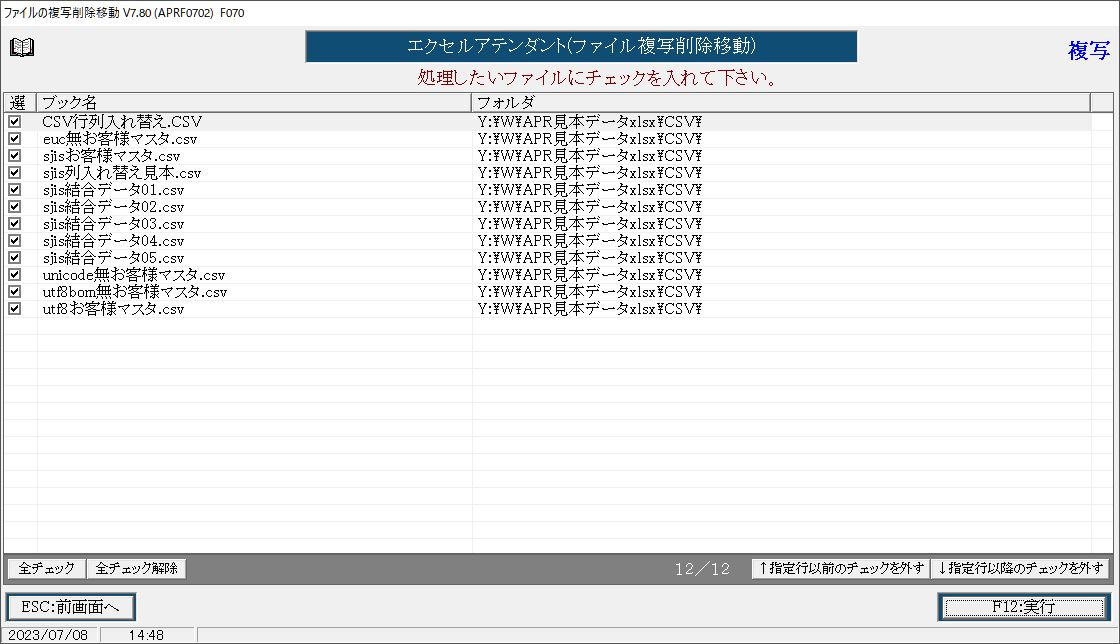The height and width of the screenshot is (644, 1120).
Task: Select file name utf8bom無お客様マスタ.csv
Action: 135,292
